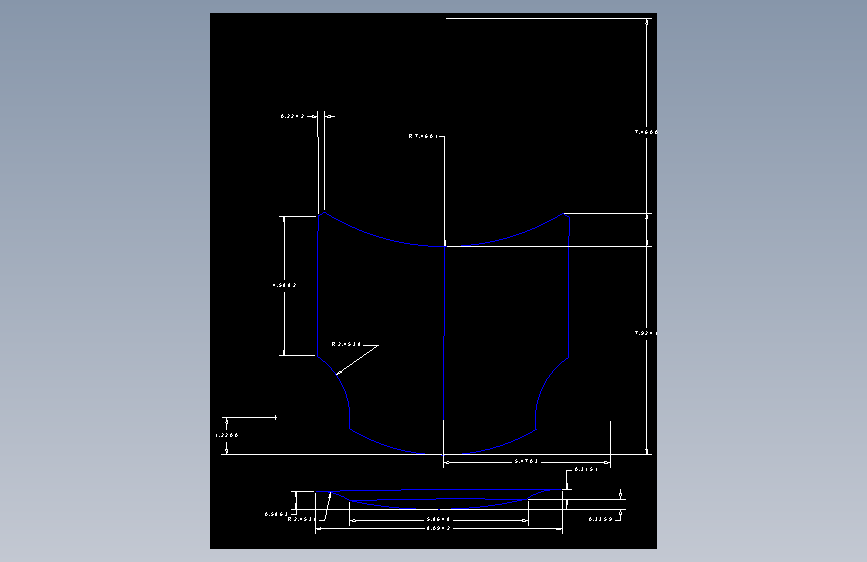
Task: Select the dimension text above the side view's right end
Action: (586, 469)
